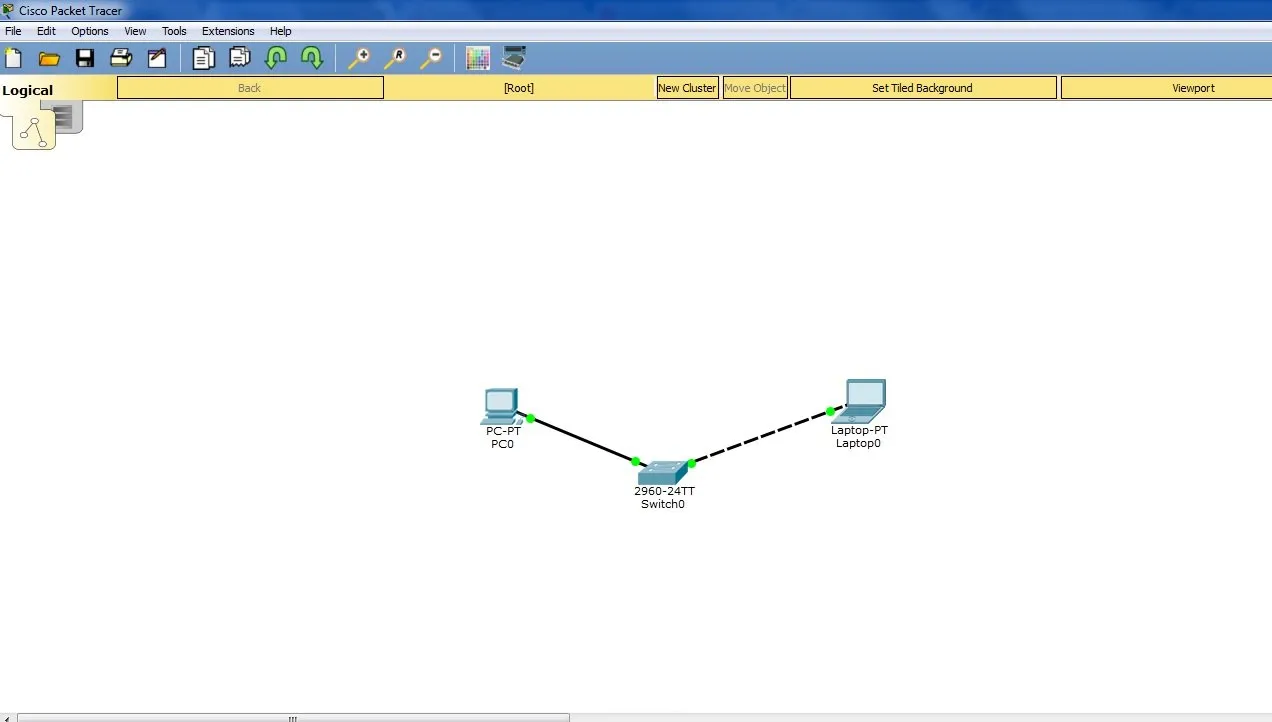Click the horizontal scrollbar thumb
The height and width of the screenshot is (722, 1272).
293,717
